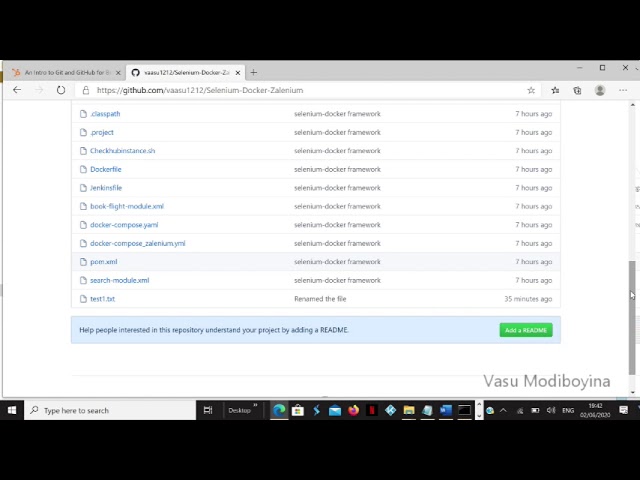
Task: Open the volume control in tray
Action: coord(551,410)
